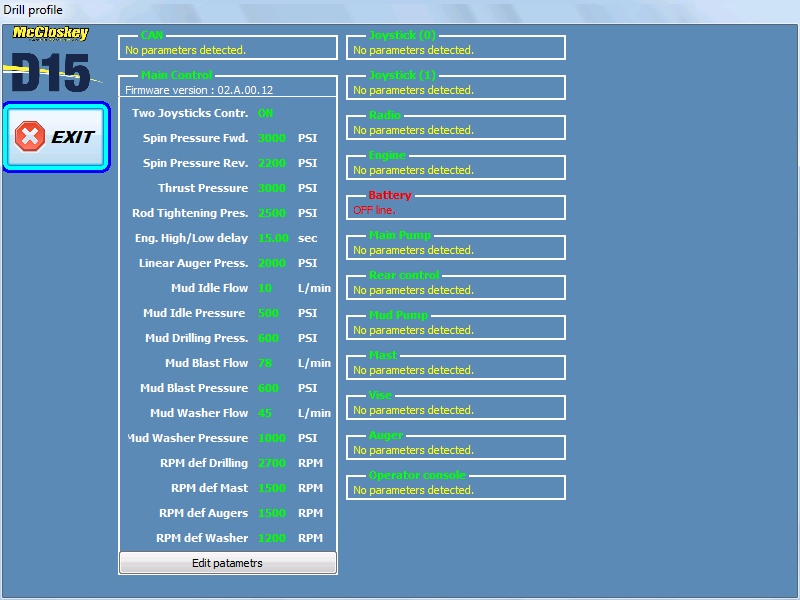Select the CAN status panel
The image size is (800, 600).
(227, 48)
